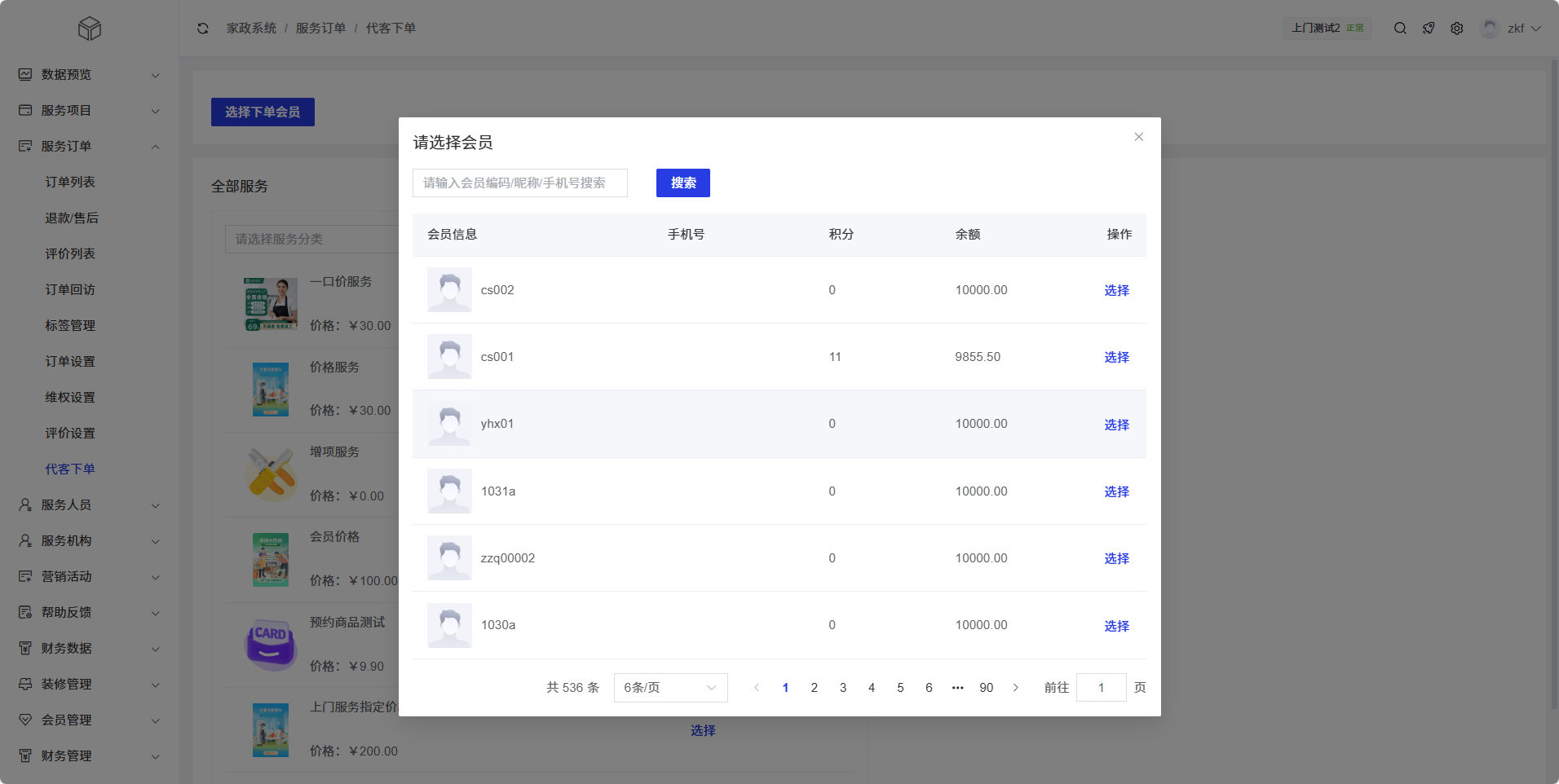Expand the 数据预览 sidebar menu
The height and width of the screenshot is (784, 1559).
(x=89, y=75)
